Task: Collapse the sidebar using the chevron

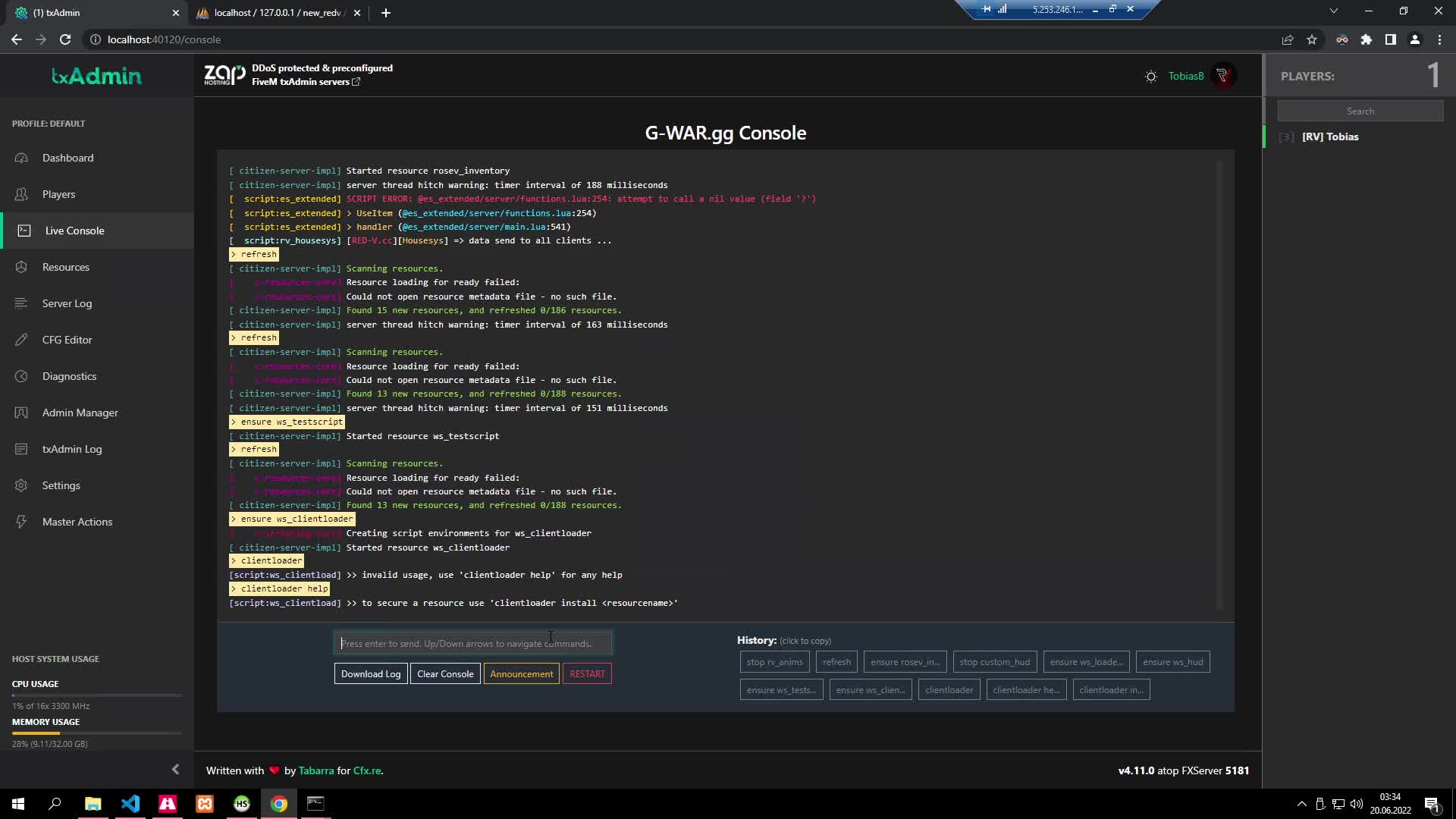Action: coord(175,769)
